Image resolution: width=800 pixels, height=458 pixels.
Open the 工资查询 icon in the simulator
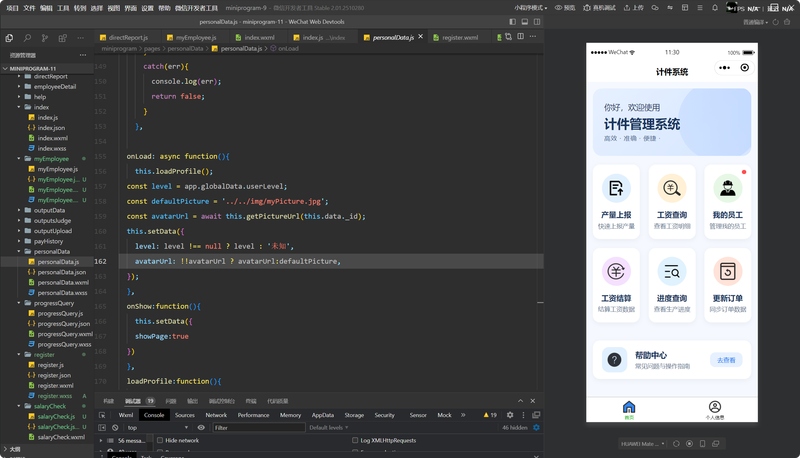click(672, 188)
